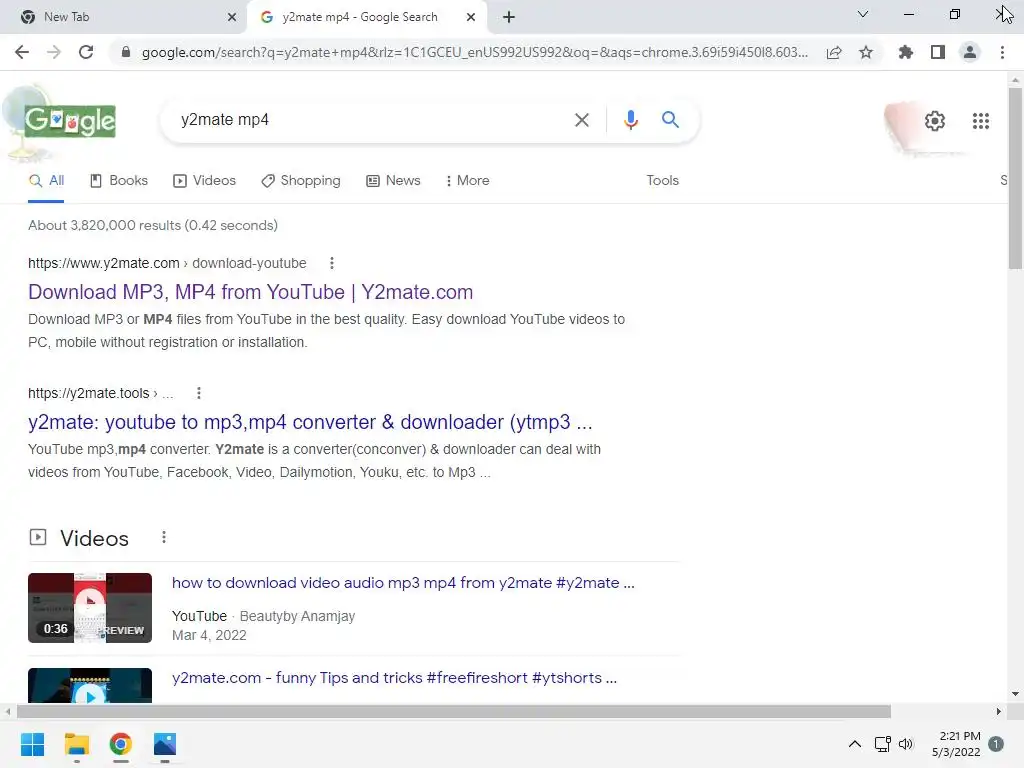Close the y2mate mp4 Google Search tab
This screenshot has width=1024, height=768.
point(471,17)
